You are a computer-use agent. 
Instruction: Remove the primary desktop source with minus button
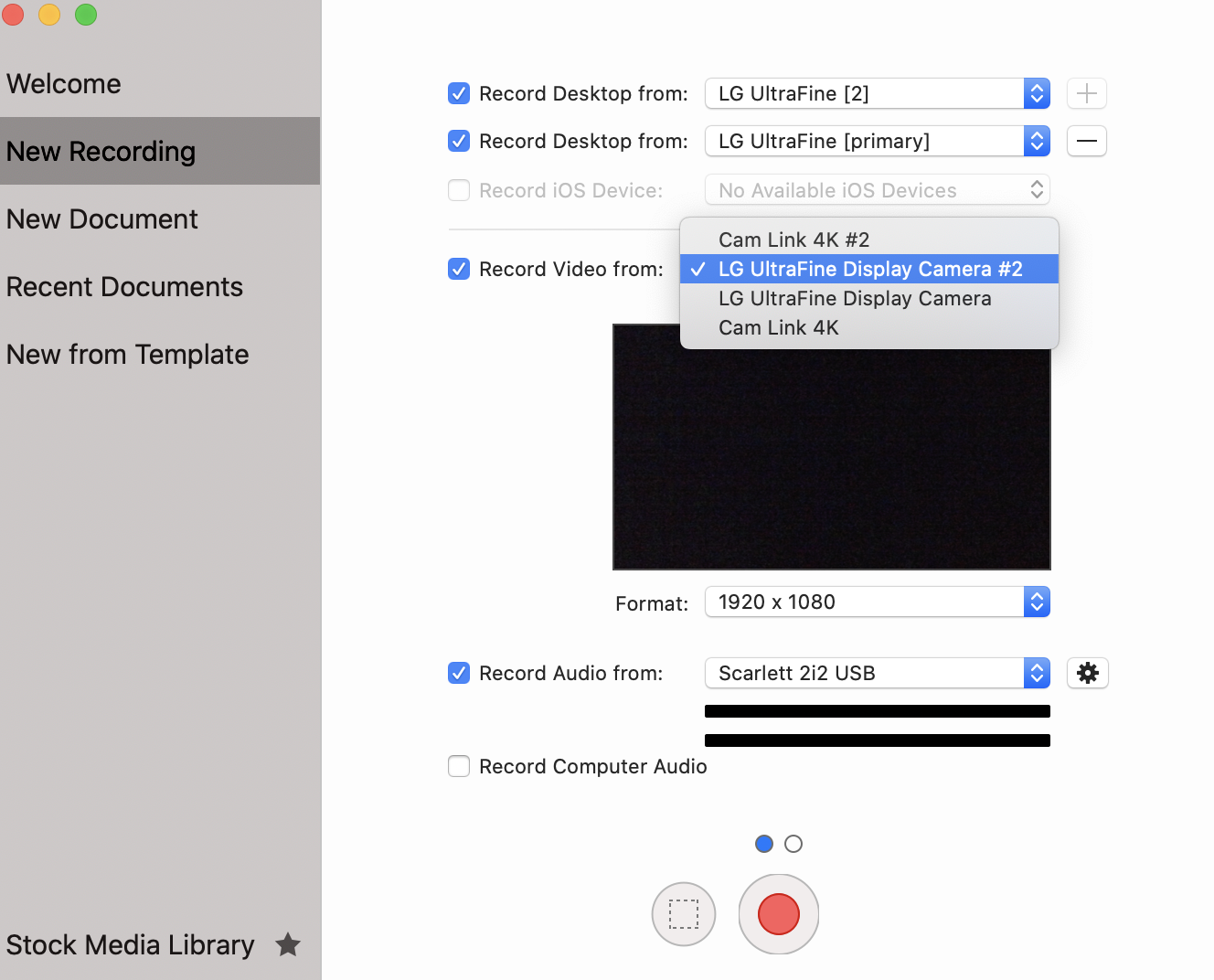pyautogui.click(x=1087, y=141)
